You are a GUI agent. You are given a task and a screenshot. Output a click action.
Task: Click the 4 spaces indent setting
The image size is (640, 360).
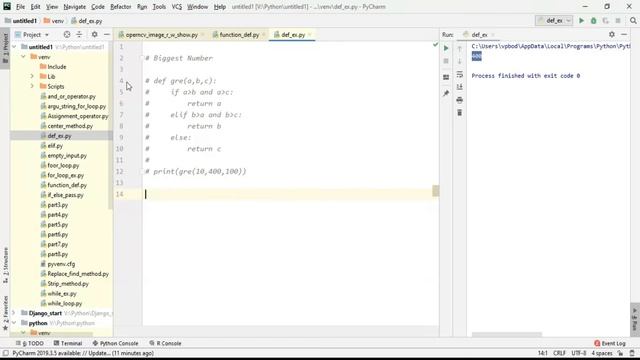(x=602, y=353)
